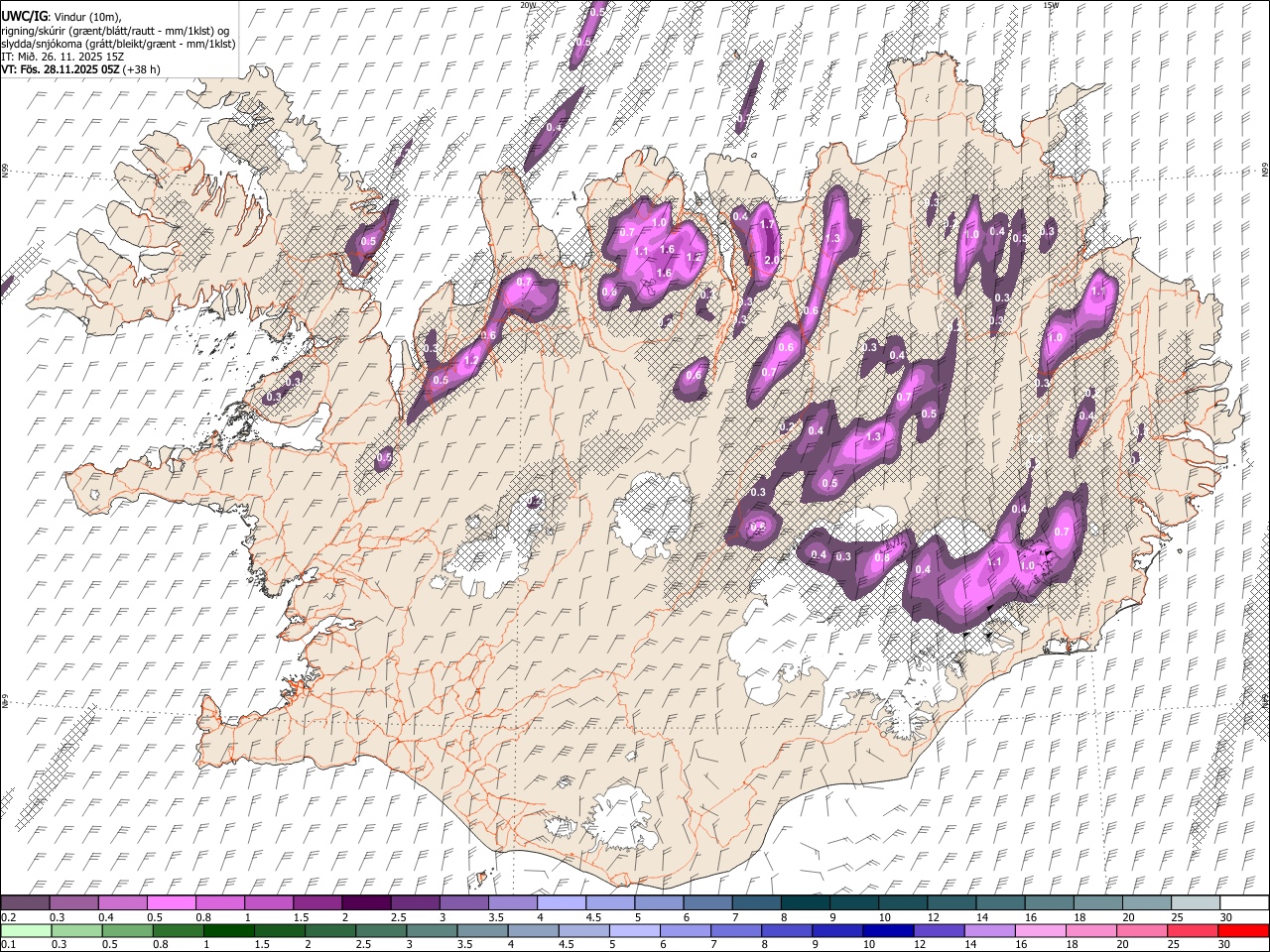Click the '2.0' snowfall value on the map
The height and width of the screenshot is (952, 1270).
(x=771, y=259)
